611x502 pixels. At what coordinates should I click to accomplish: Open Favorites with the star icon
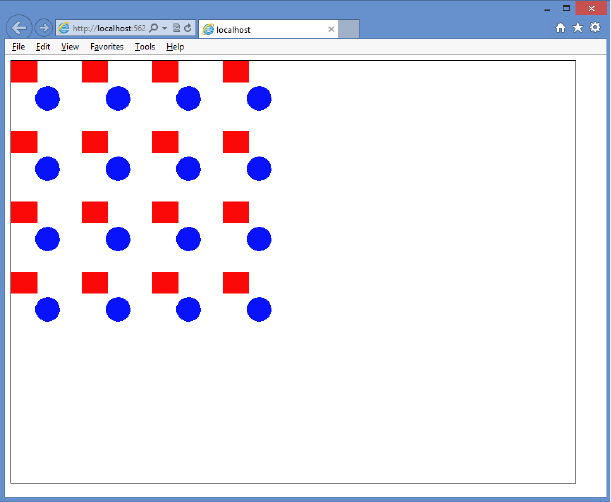577,28
